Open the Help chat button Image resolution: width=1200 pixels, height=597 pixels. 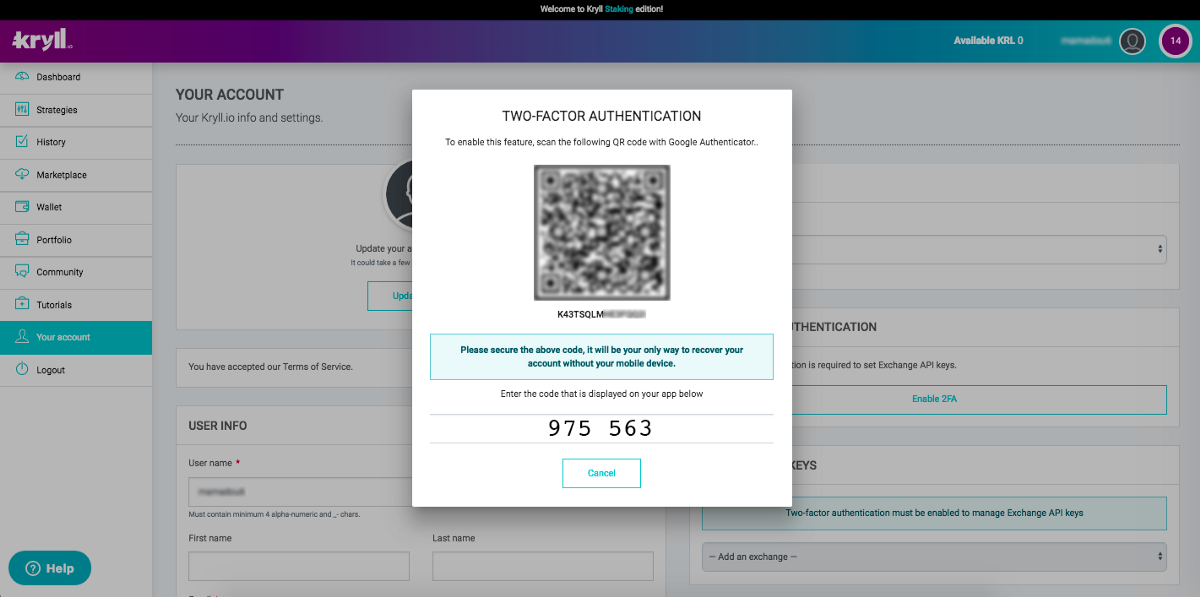[50, 568]
